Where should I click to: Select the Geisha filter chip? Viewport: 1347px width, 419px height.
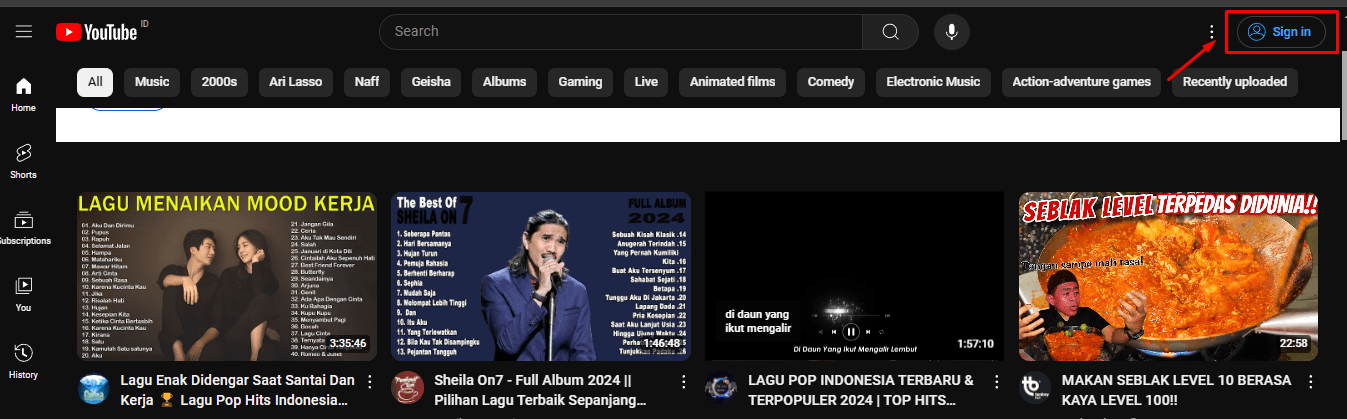pos(431,82)
